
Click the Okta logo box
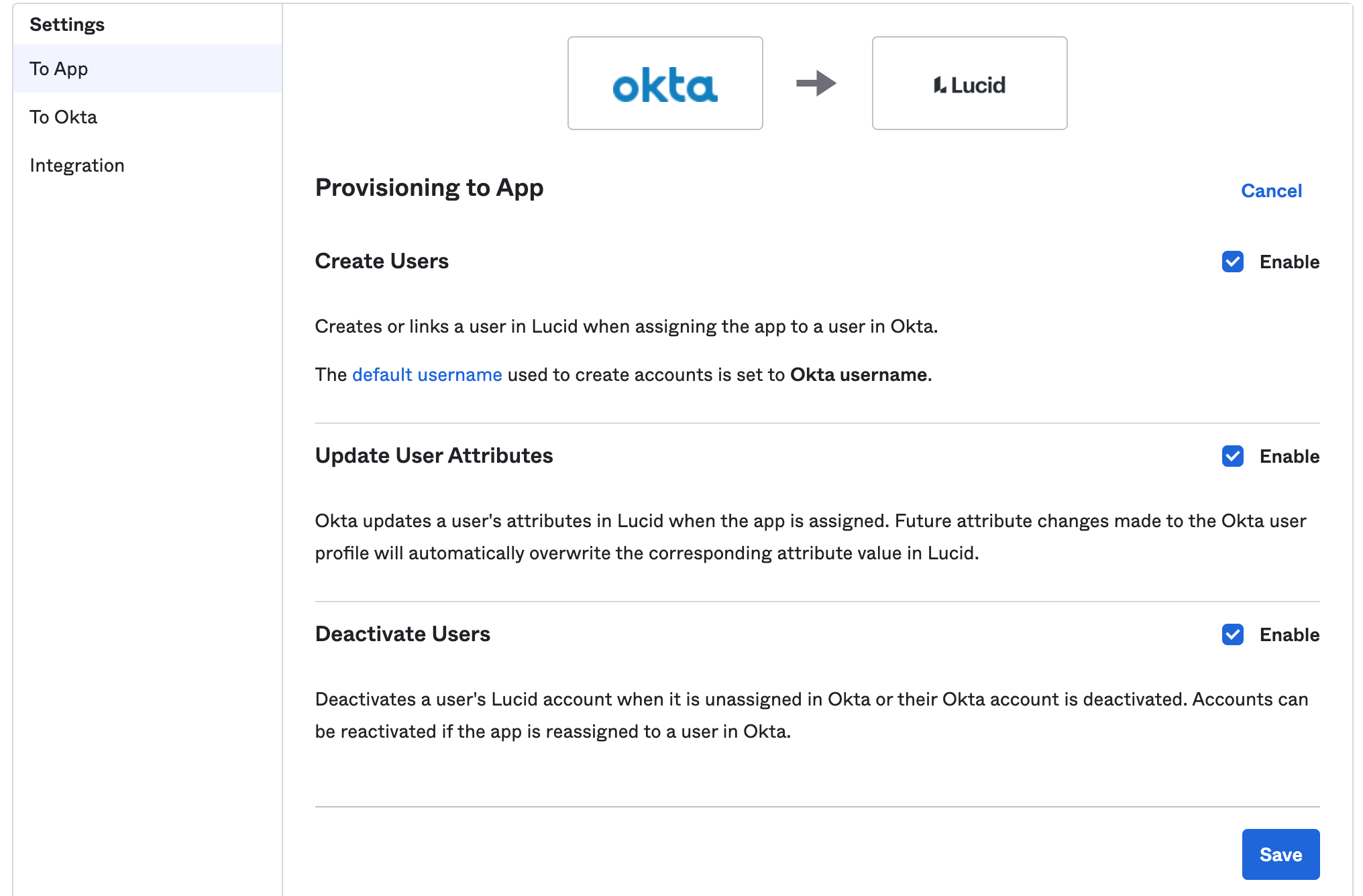(x=665, y=83)
